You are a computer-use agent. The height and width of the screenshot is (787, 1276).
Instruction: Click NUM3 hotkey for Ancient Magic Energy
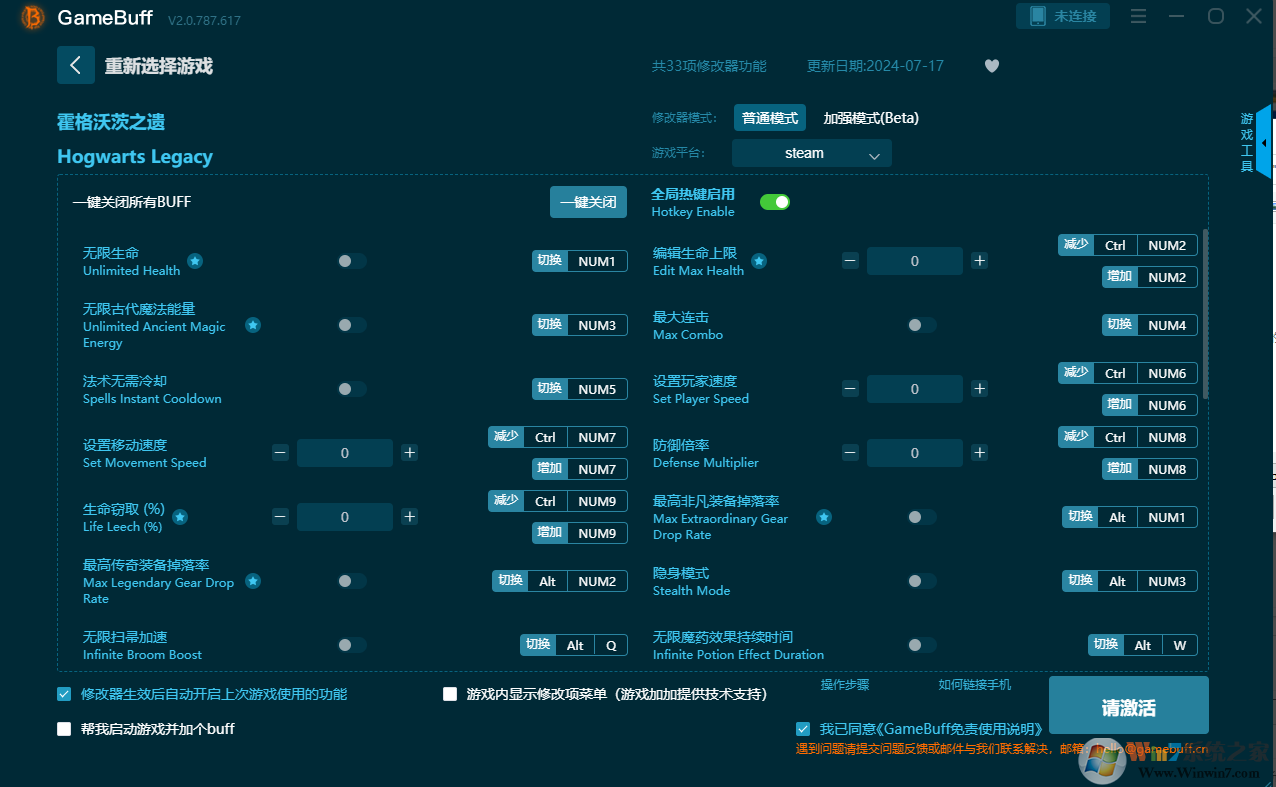point(597,325)
